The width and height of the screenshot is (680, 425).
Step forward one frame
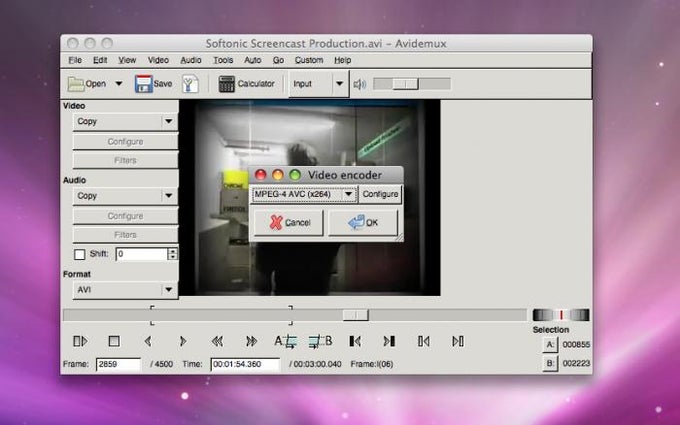183,341
